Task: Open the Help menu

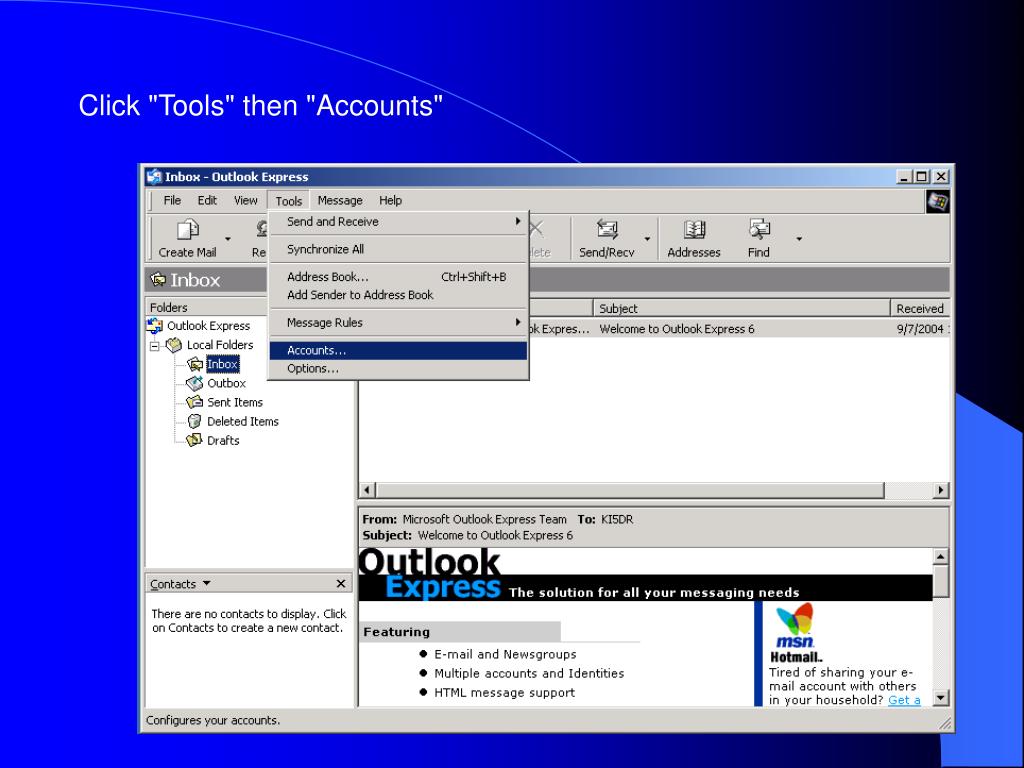Action: click(391, 200)
